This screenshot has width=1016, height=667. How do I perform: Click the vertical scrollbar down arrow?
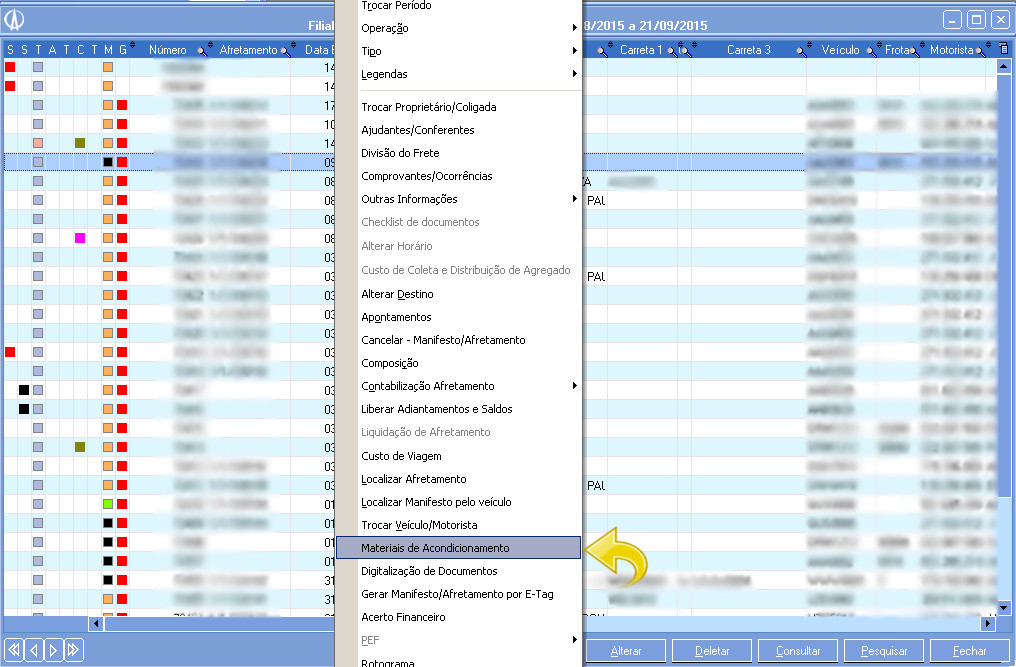[x=1004, y=607]
